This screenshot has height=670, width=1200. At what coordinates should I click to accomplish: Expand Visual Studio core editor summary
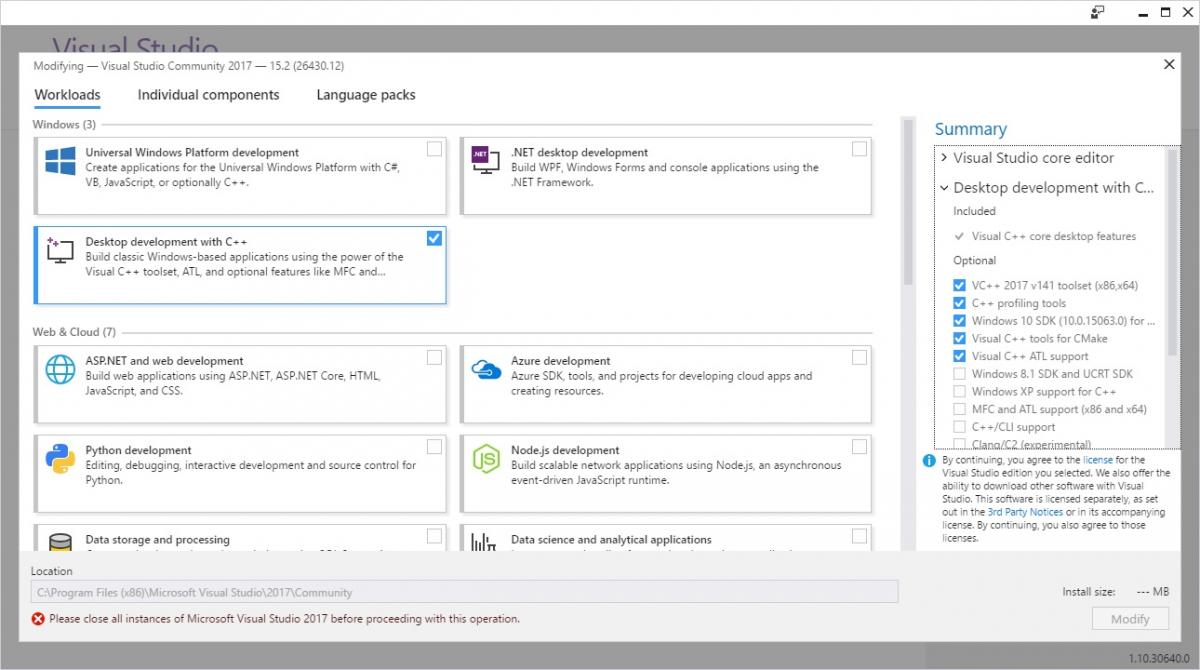[944, 158]
